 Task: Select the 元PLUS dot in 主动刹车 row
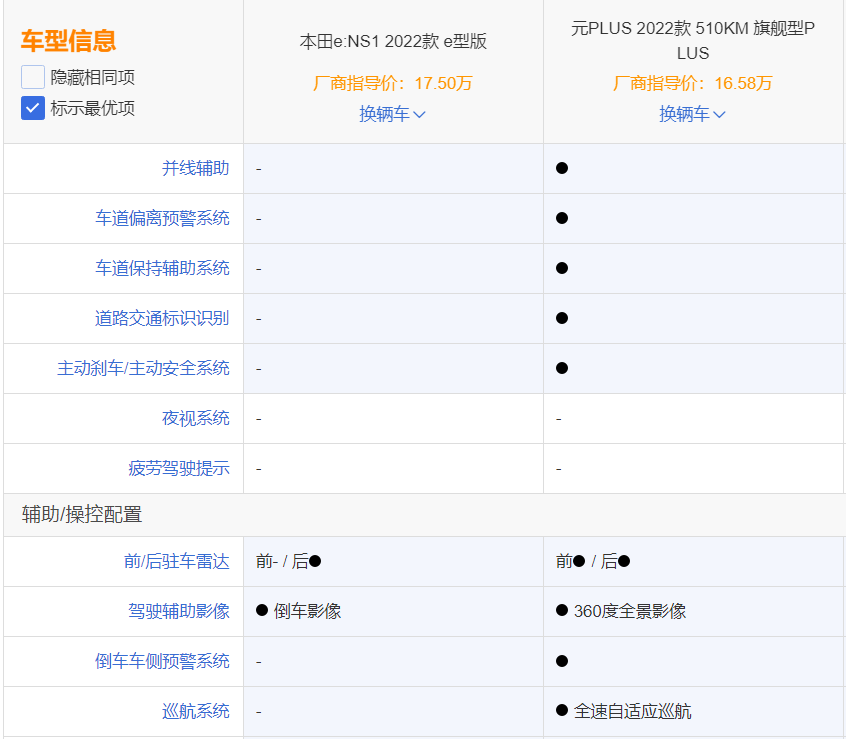coord(562,368)
